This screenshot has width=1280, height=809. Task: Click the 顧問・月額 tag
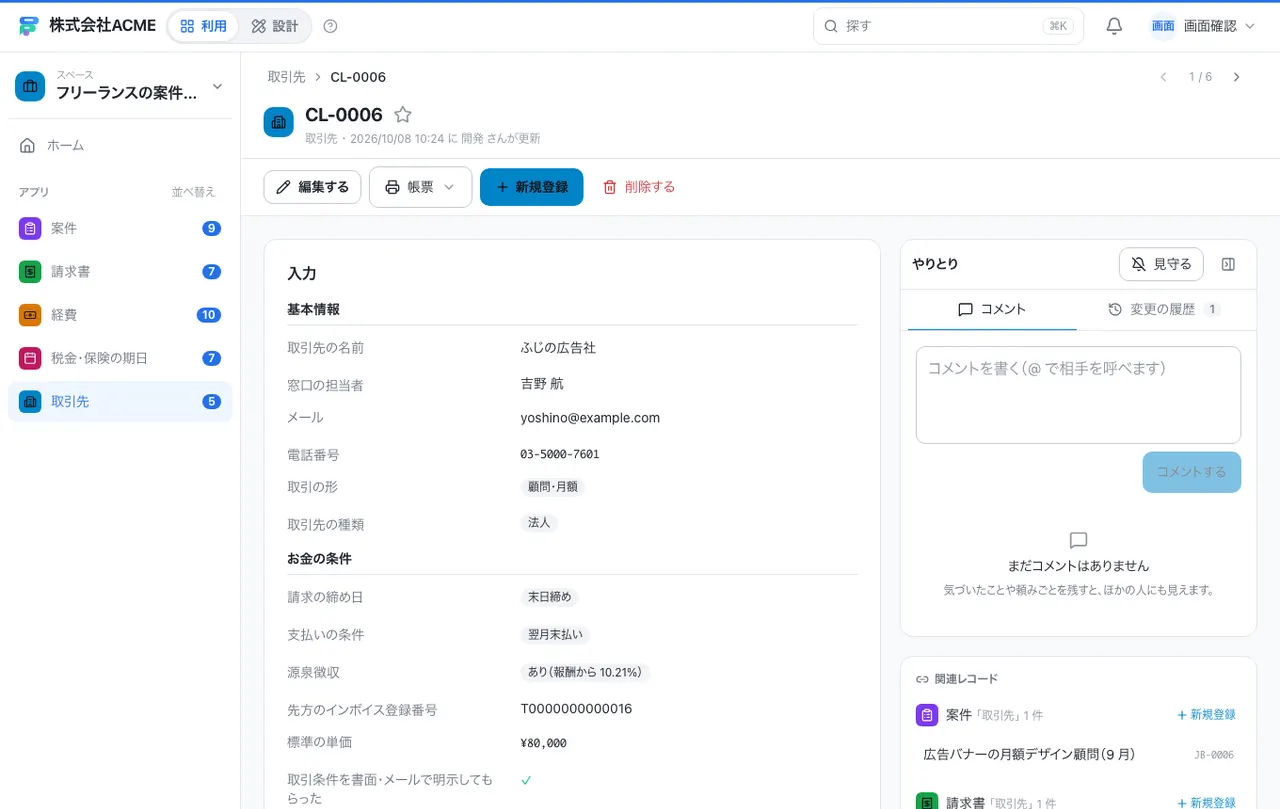point(552,487)
